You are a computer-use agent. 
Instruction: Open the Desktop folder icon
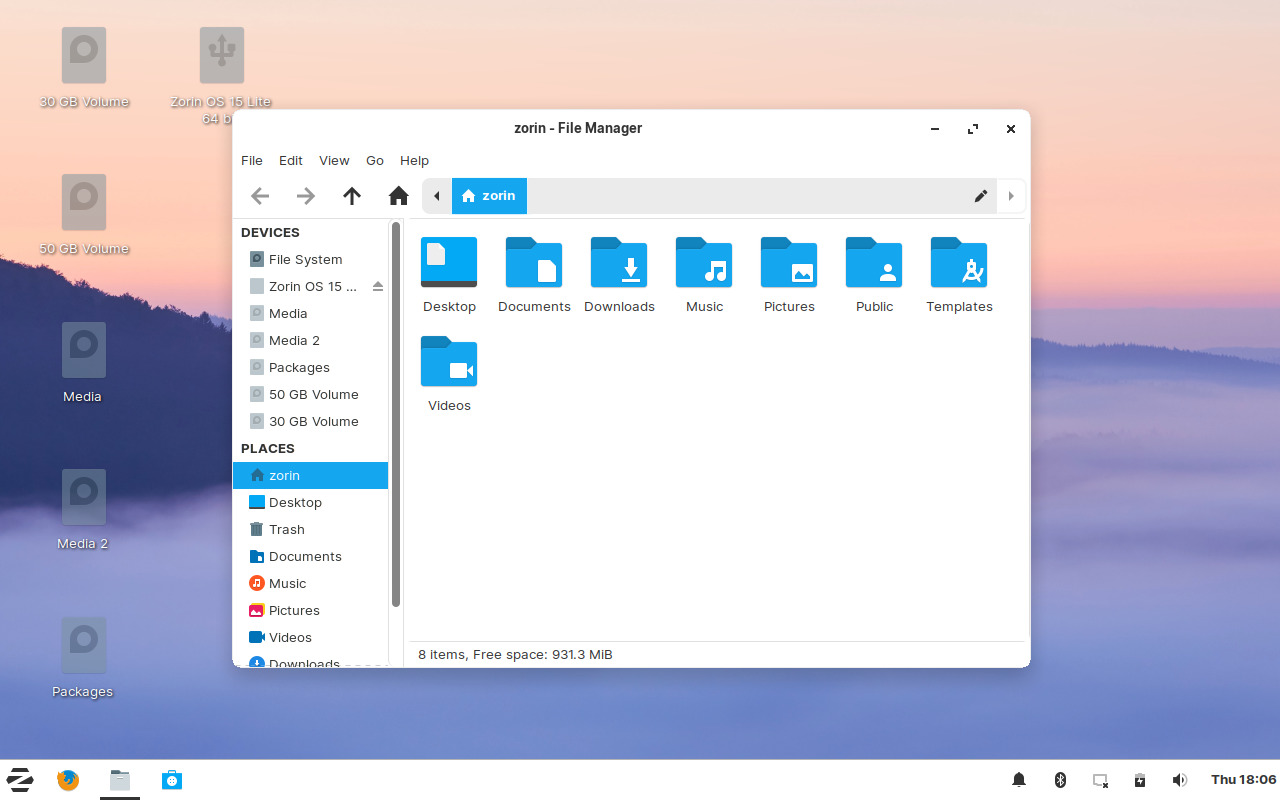click(449, 262)
